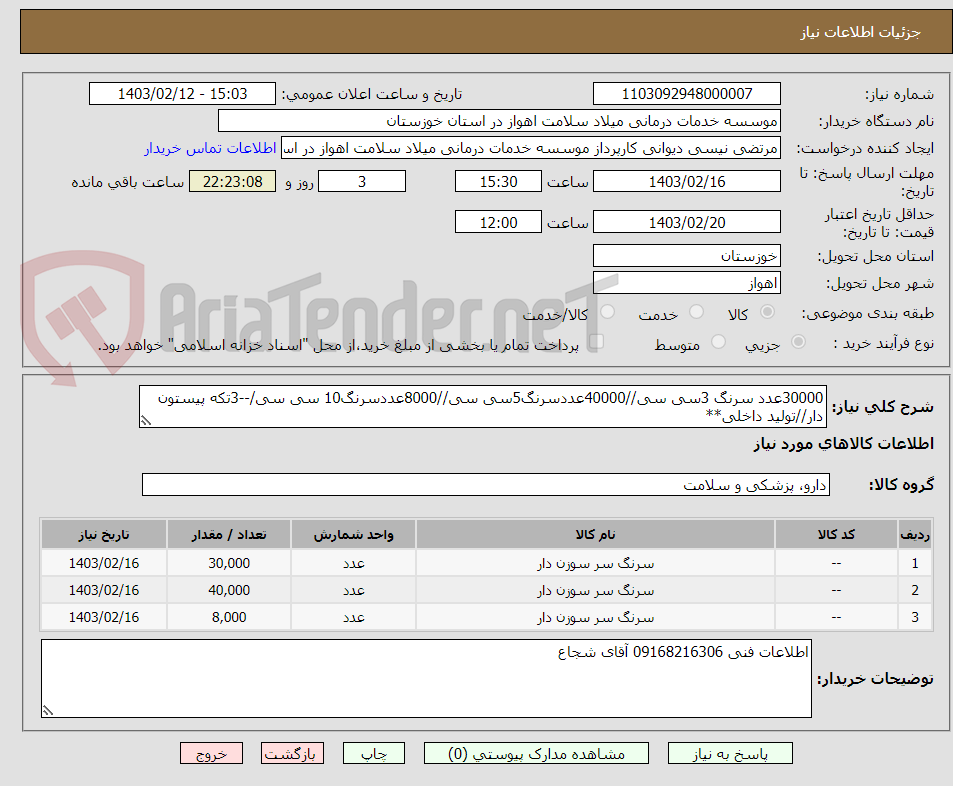Screen dimensions: 953x786
Task: Click the کد کالا column header
Action: pos(836,535)
